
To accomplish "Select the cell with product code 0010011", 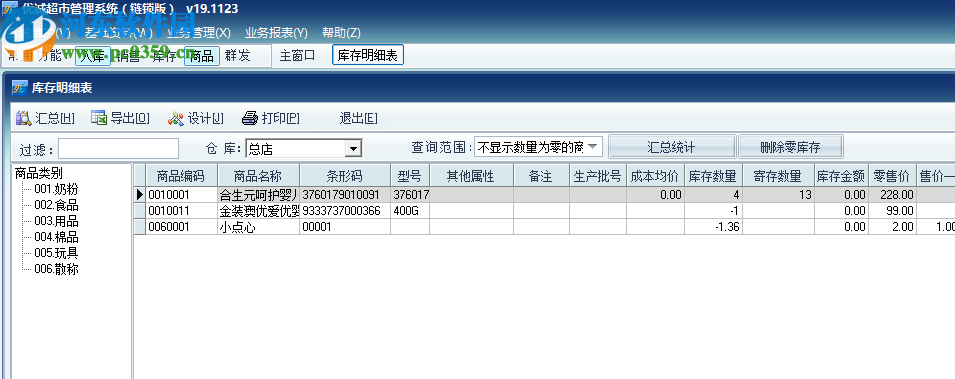I will pos(181,211).
